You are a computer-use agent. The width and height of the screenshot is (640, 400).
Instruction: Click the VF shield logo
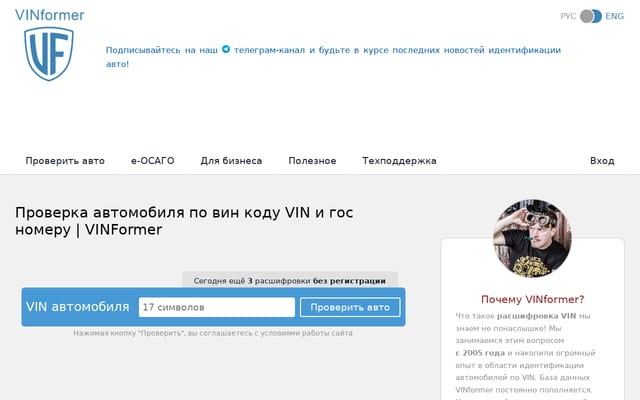tap(49, 54)
